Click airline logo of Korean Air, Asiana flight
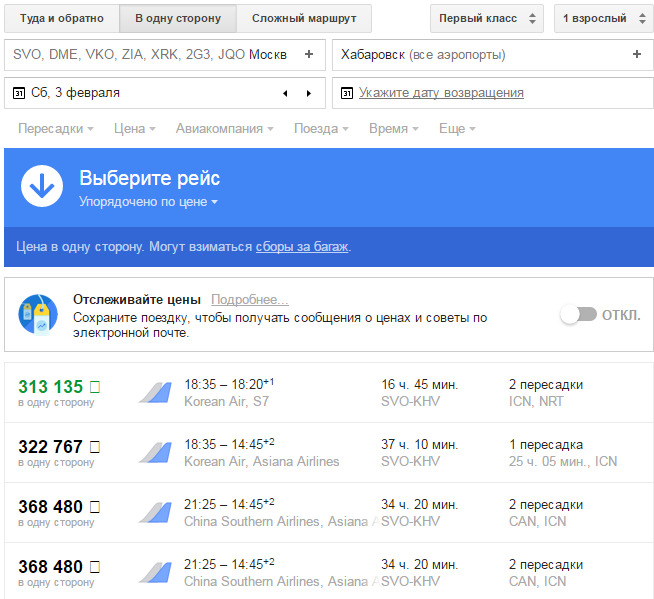The image size is (654, 599). (x=155, y=452)
